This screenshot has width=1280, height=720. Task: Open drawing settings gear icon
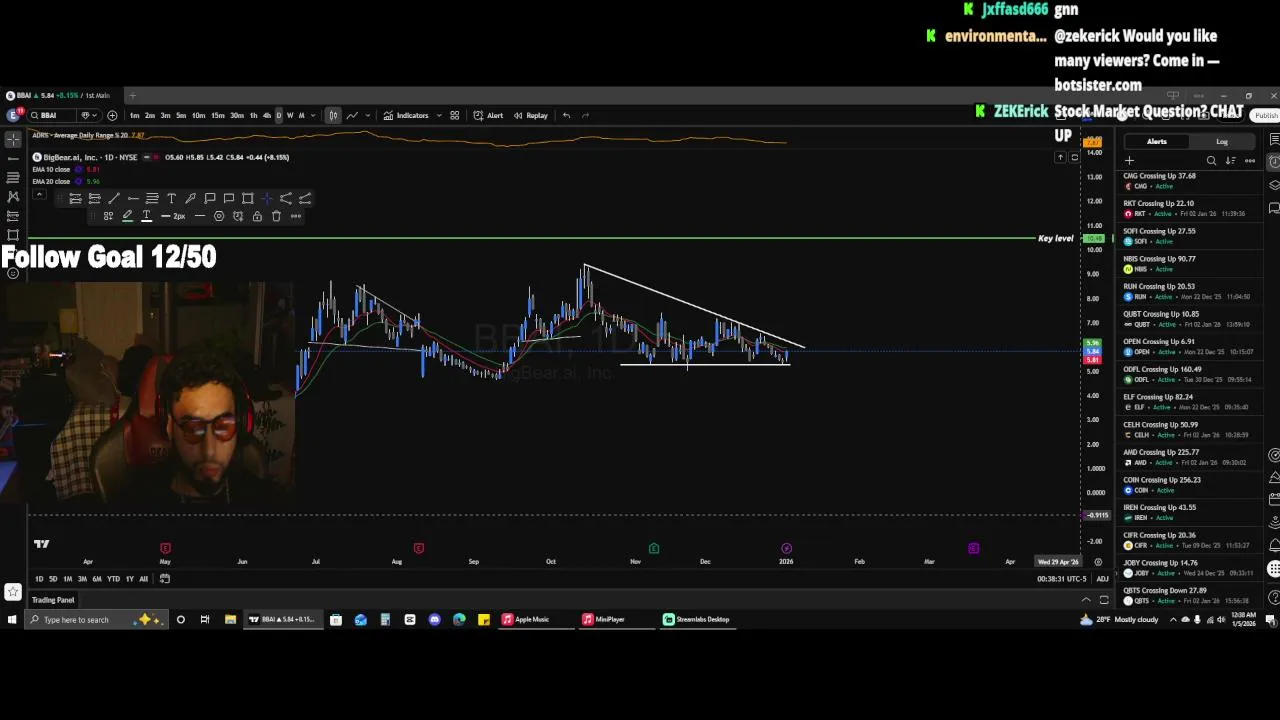point(219,216)
